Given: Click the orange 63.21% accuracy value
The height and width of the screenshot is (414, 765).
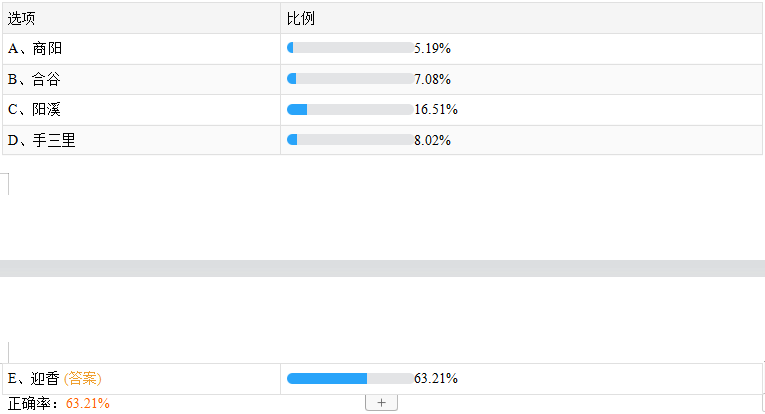Looking at the screenshot, I should (88, 403).
